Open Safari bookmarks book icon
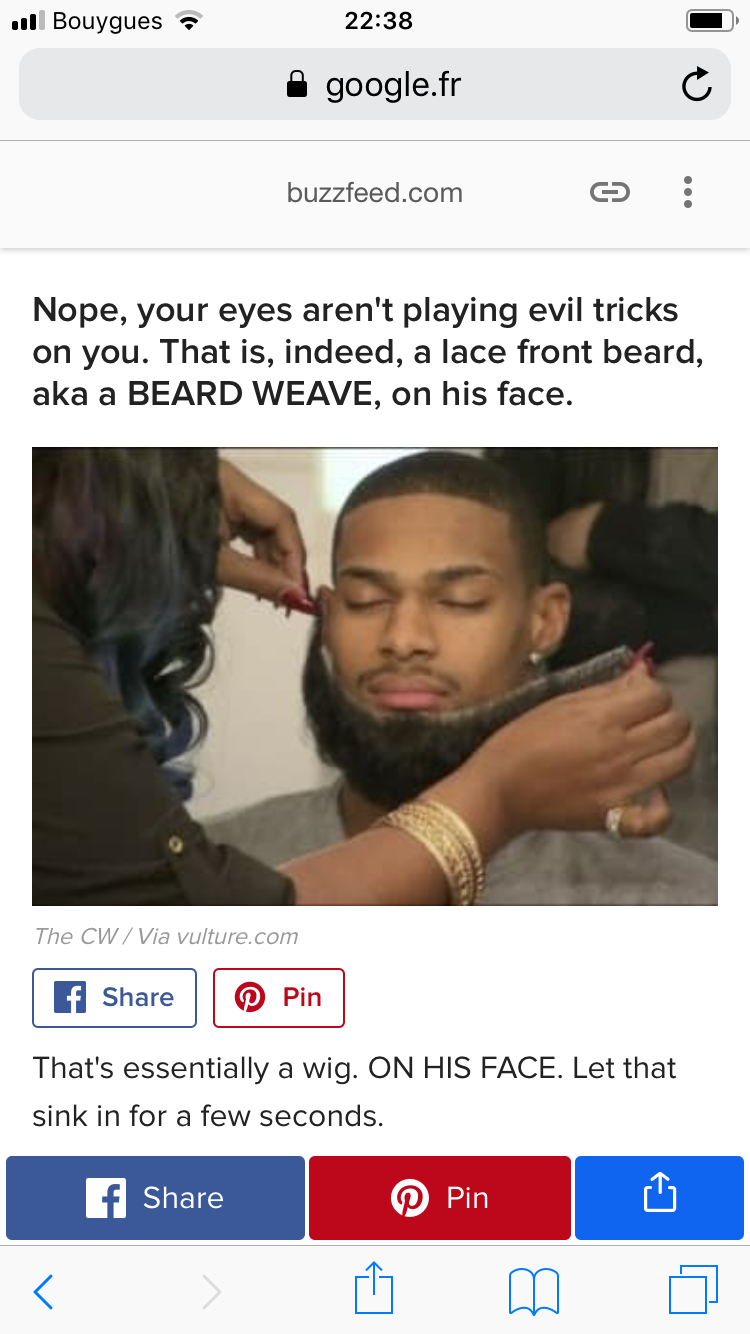The image size is (750, 1334). tap(533, 1292)
